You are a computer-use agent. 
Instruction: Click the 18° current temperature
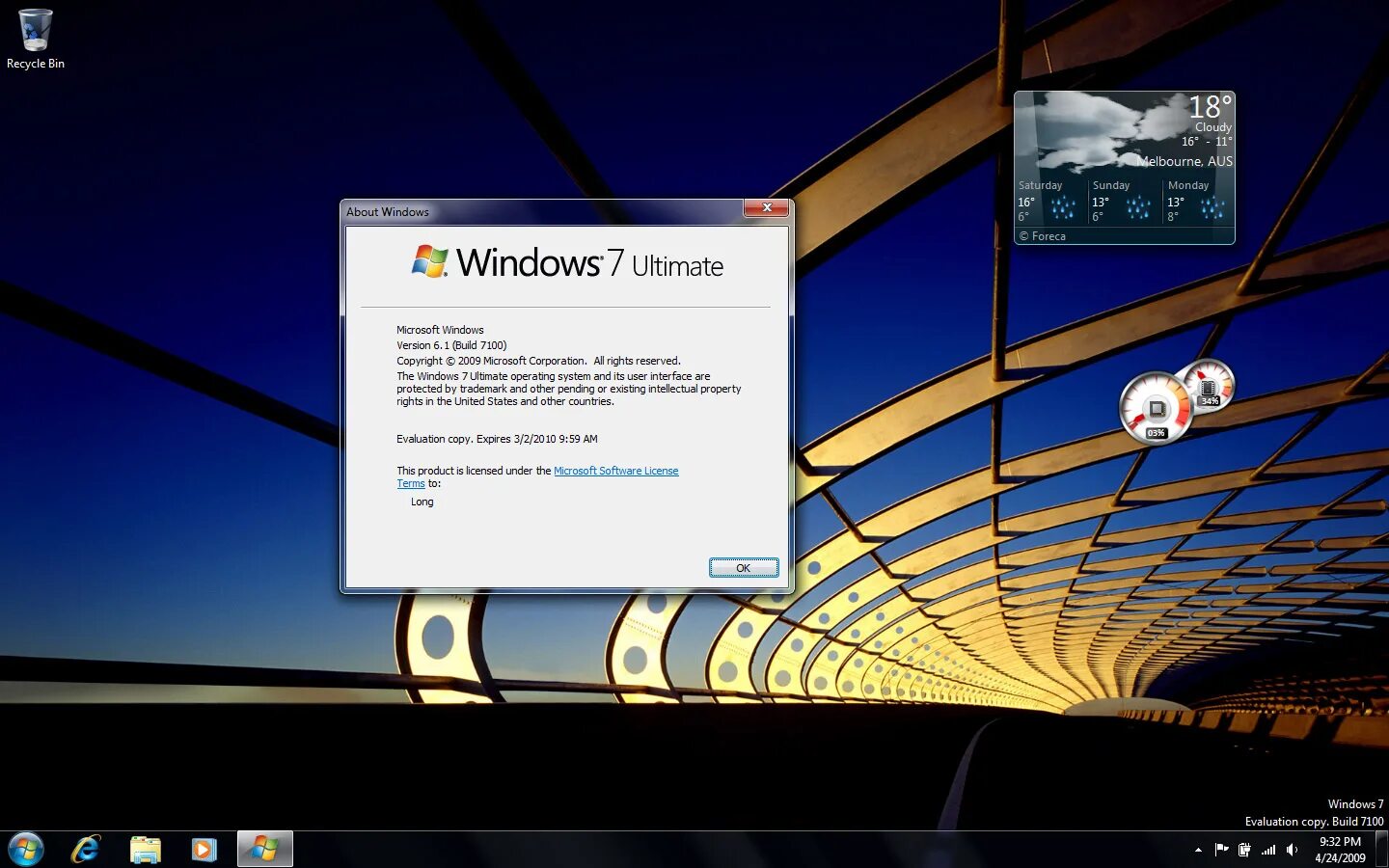1210,107
